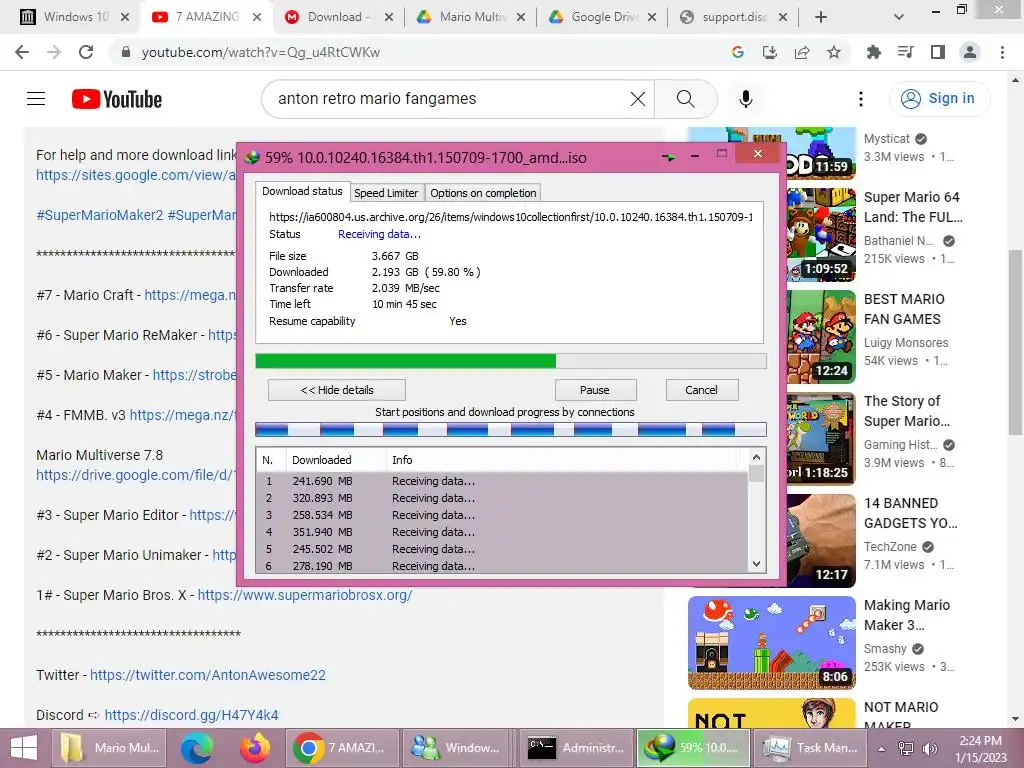The height and width of the screenshot is (768, 1024).
Task: Open the Making Mario Maker 3 thumbnail
Action: tap(771, 642)
